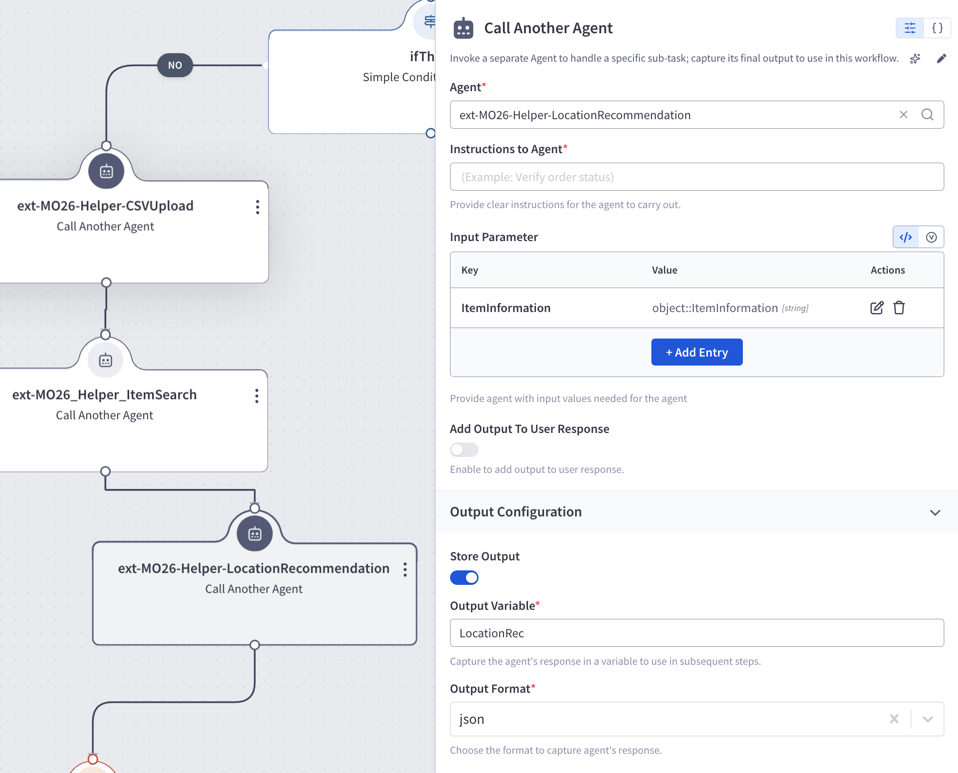Image resolution: width=958 pixels, height=773 pixels.
Task: Enable Add Output To User Response
Action: click(x=464, y=450)
